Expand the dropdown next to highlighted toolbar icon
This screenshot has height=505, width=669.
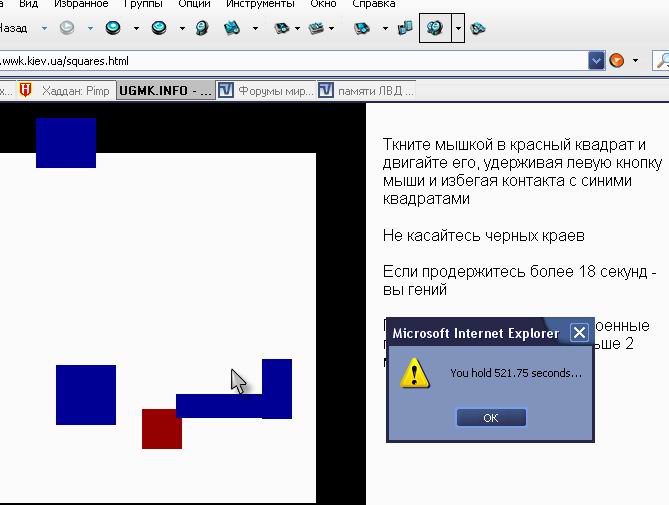[x=458, y=28]
